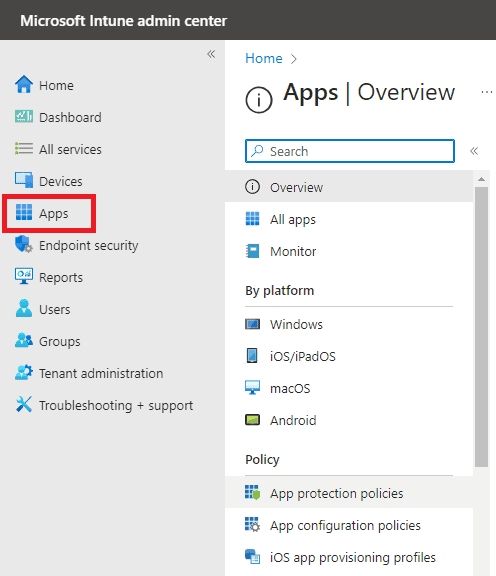Click the large info icon beside Apps title
This screenshot has width=496, height=576.
pos(259,100)
